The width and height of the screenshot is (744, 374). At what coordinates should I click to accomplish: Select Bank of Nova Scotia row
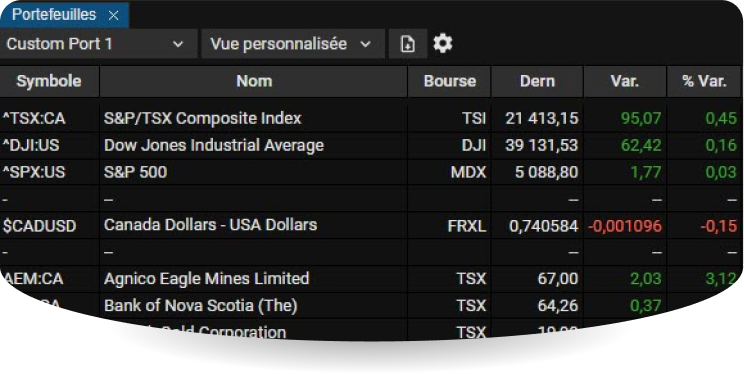[x=370, y=306]
